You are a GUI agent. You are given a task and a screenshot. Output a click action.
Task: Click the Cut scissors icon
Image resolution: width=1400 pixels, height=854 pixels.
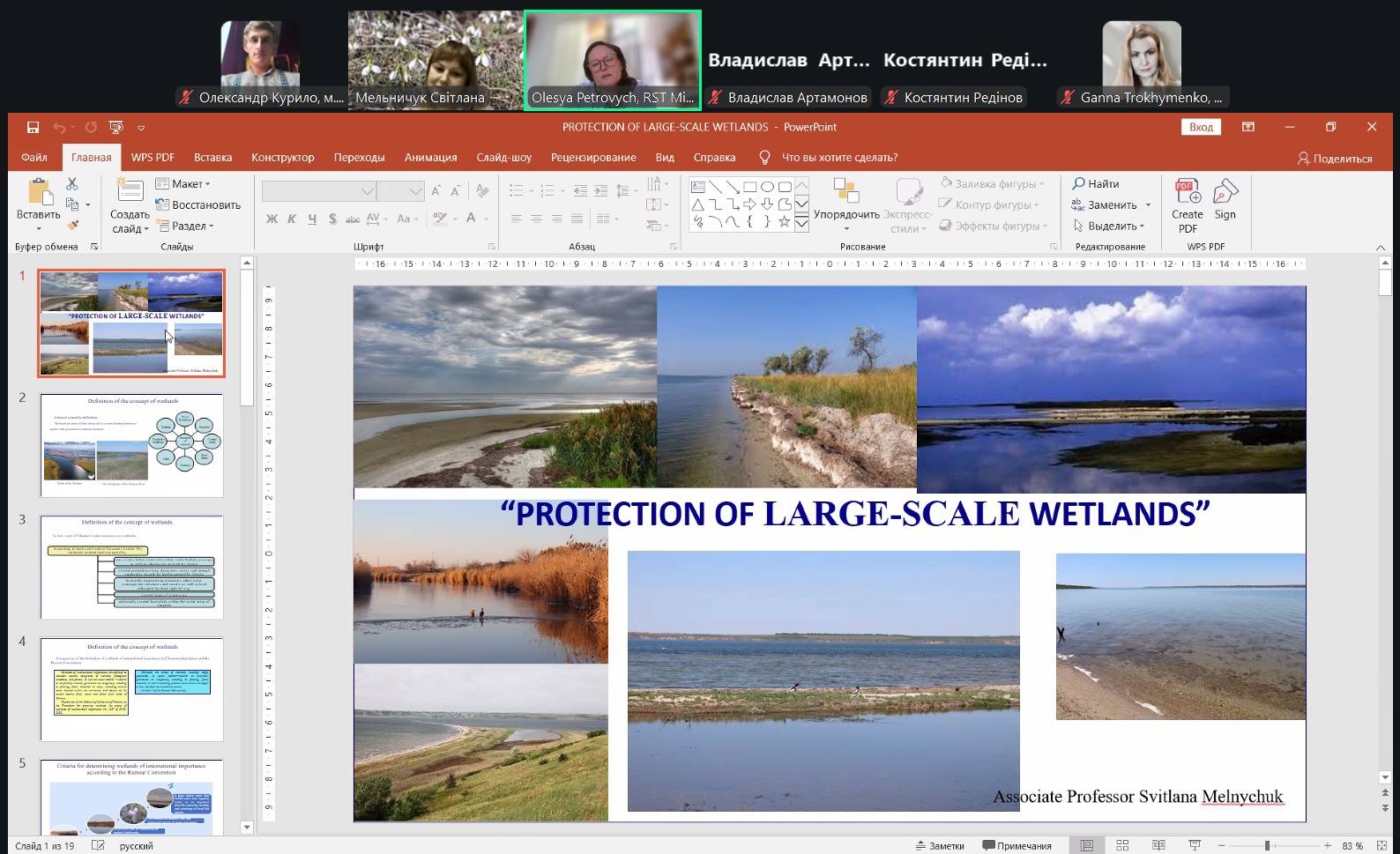coord(72,184)
